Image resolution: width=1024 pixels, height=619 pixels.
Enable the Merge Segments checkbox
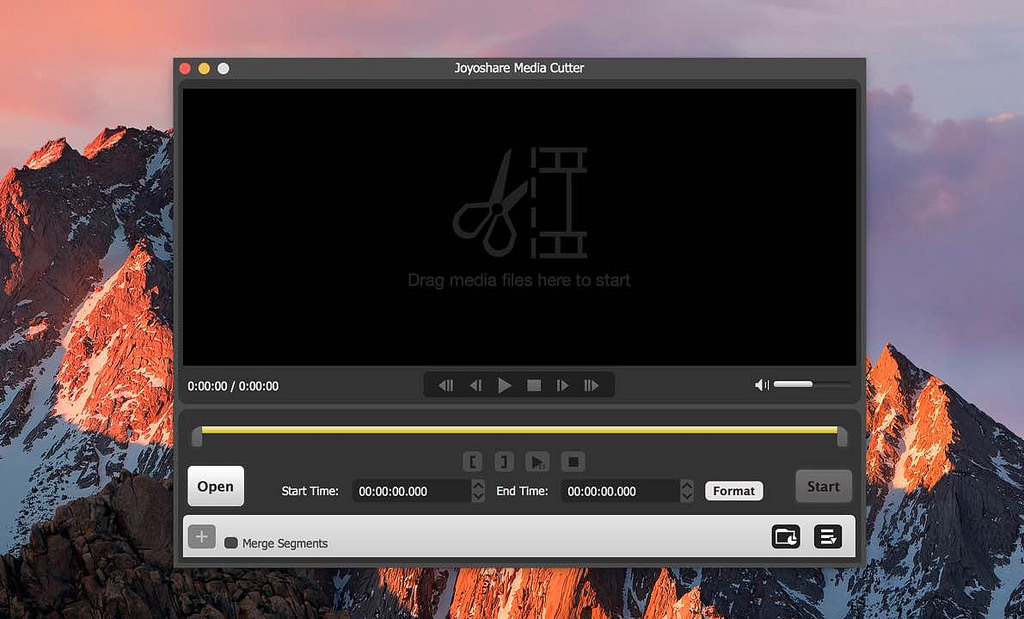click(x=231, y=543)
